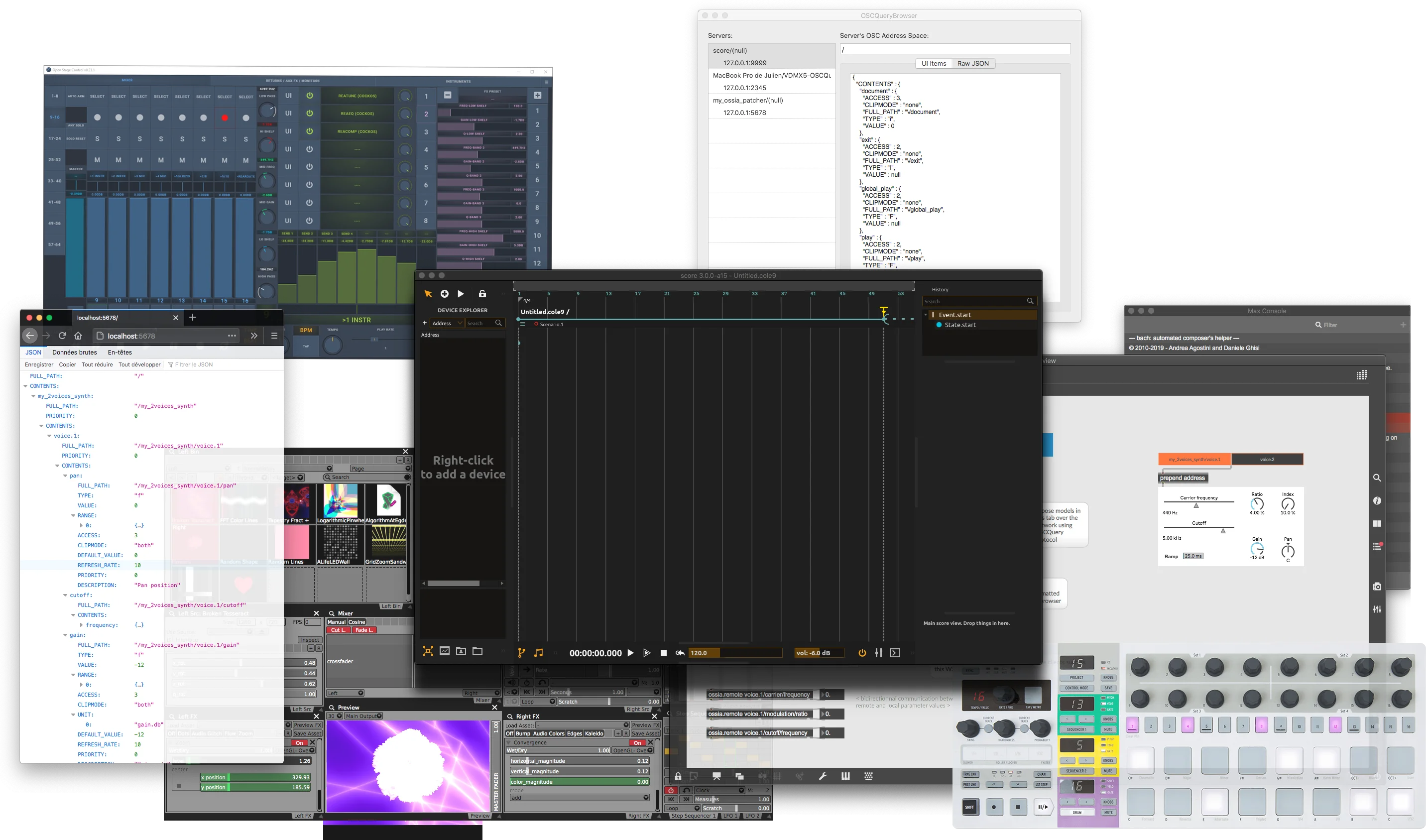Click Tout développer in the JSON viewer
Image resolution: width=1426 pixels, height=840 pixels.
coord(140,364)
